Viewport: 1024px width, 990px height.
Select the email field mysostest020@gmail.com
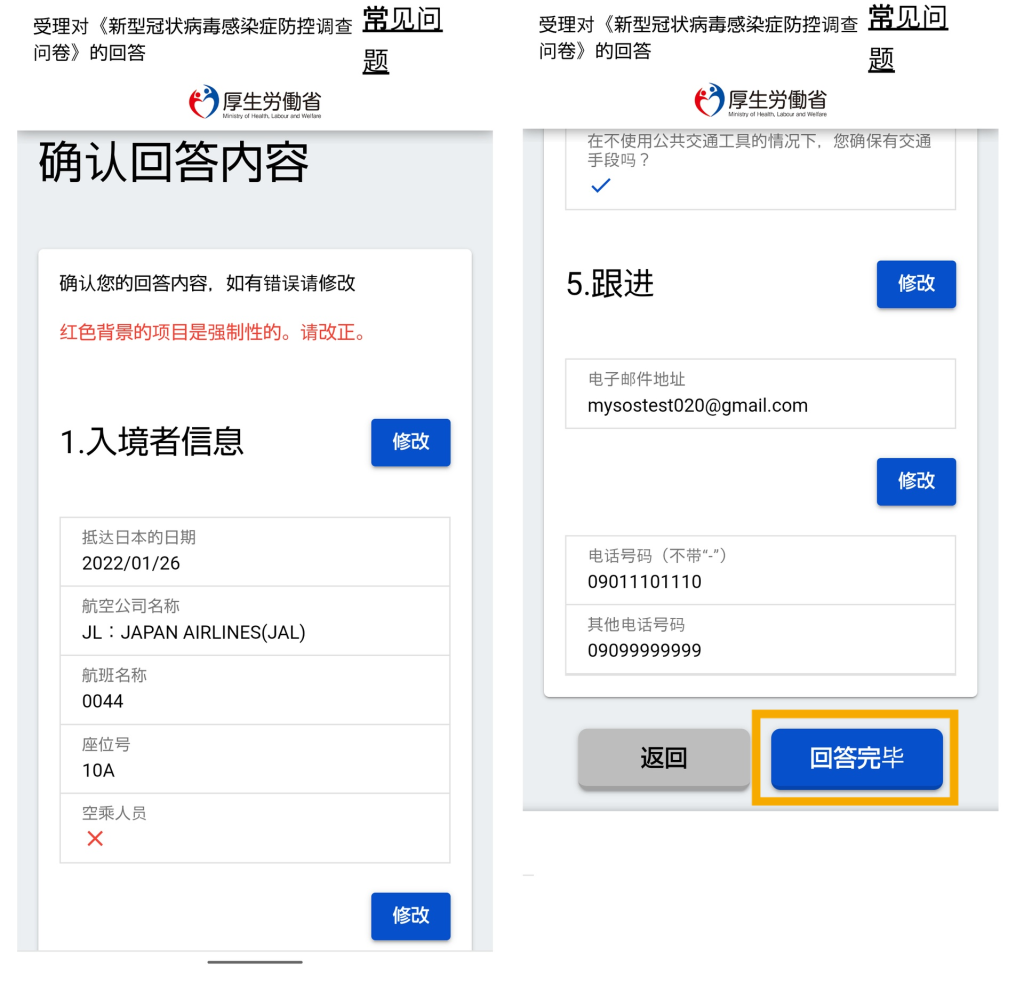[x=760, y=394]
